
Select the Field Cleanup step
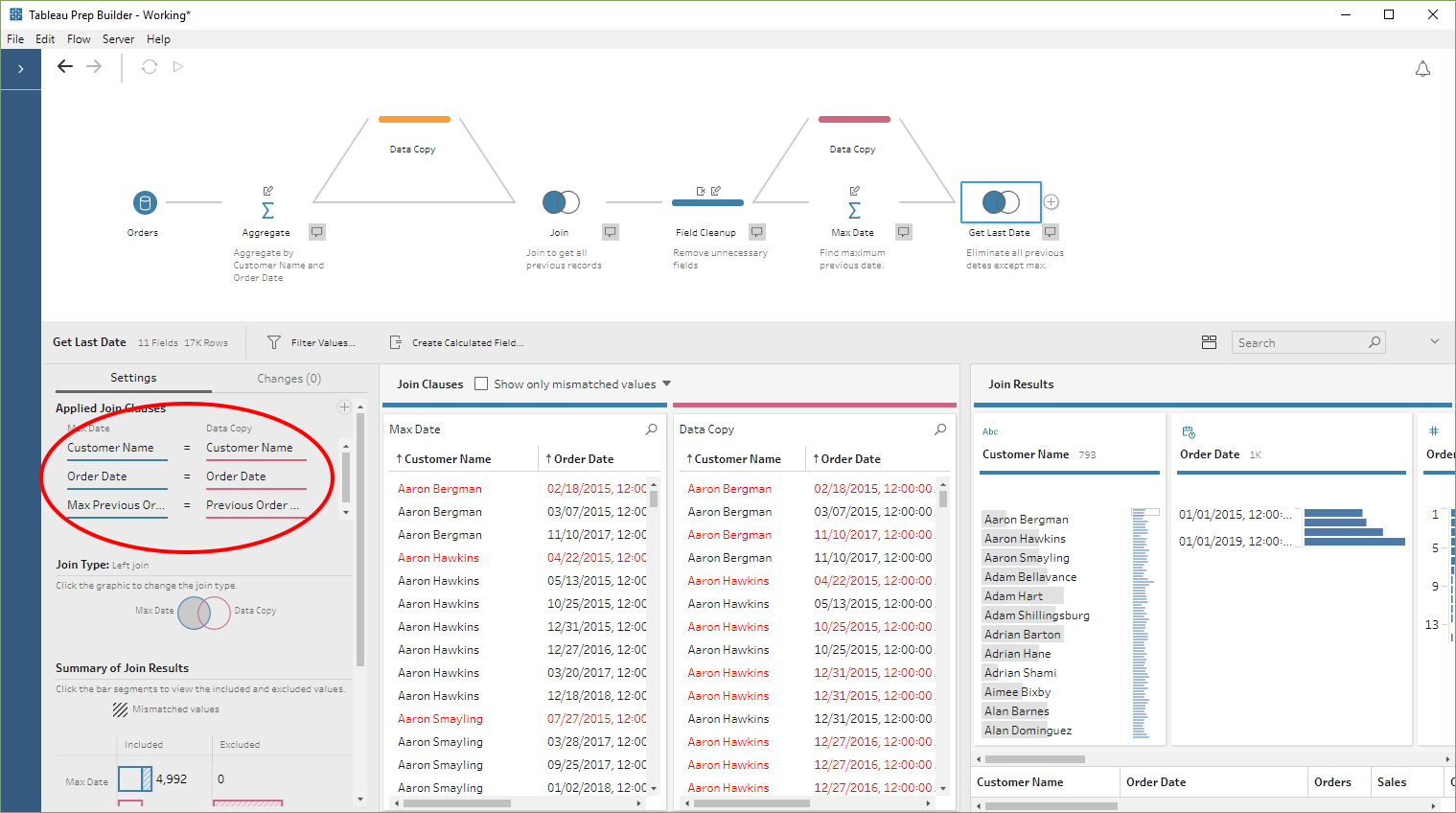tap(707, 202)
